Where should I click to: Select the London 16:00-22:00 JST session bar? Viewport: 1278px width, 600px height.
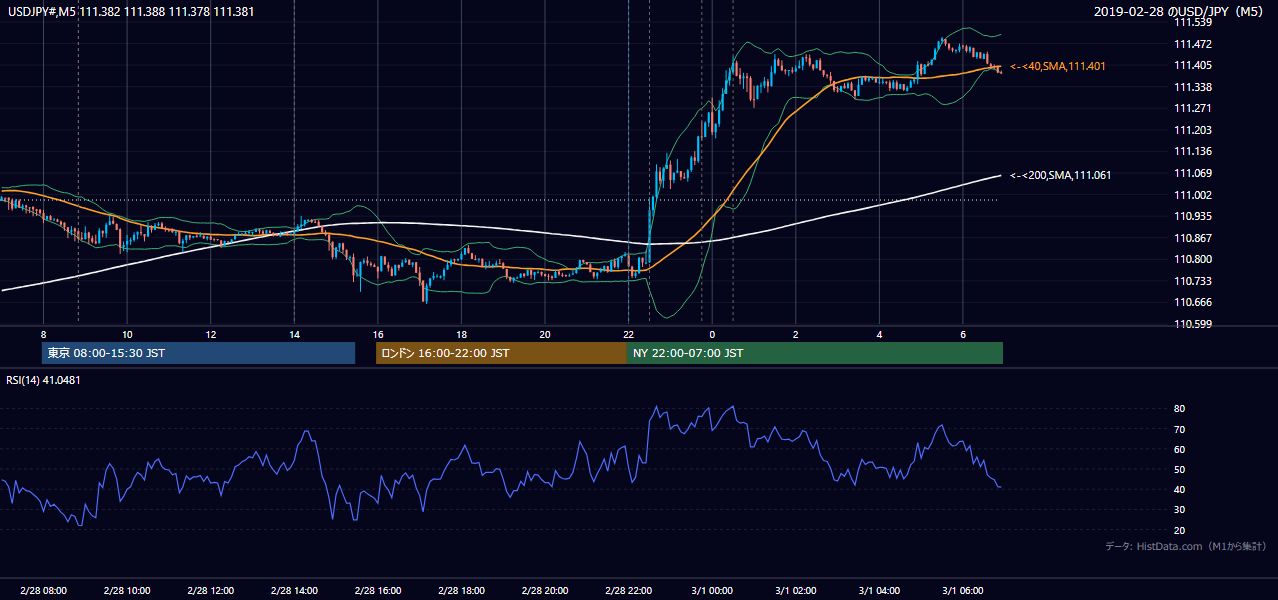click(501, 353)
